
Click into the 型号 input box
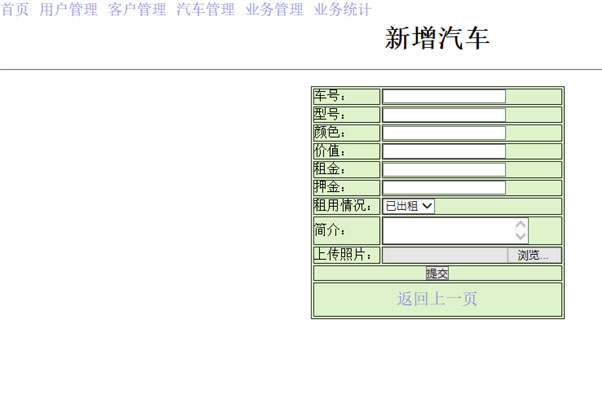coord(444,115)
